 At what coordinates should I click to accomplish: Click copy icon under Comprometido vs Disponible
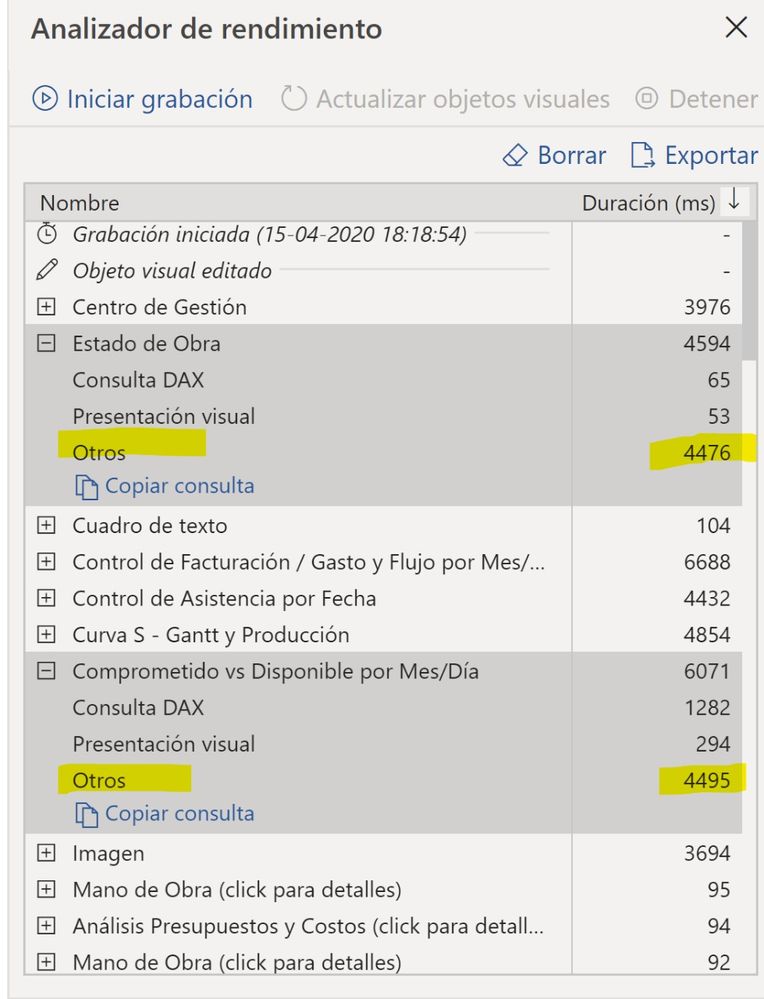86,814
